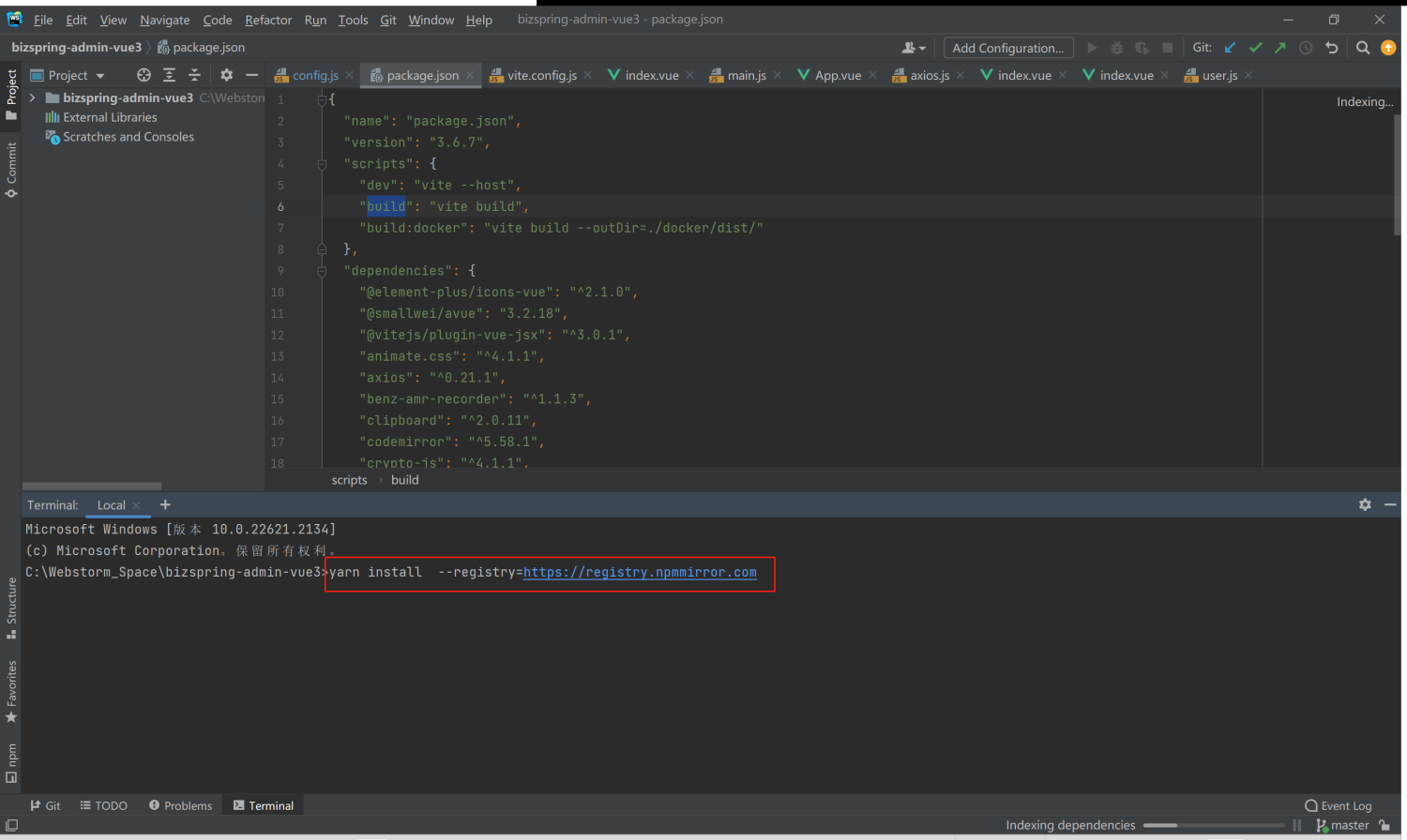Viewport: 1407px width, 840px height.
Task: Open Git Show History clock icon
Action: [1306, 48]
